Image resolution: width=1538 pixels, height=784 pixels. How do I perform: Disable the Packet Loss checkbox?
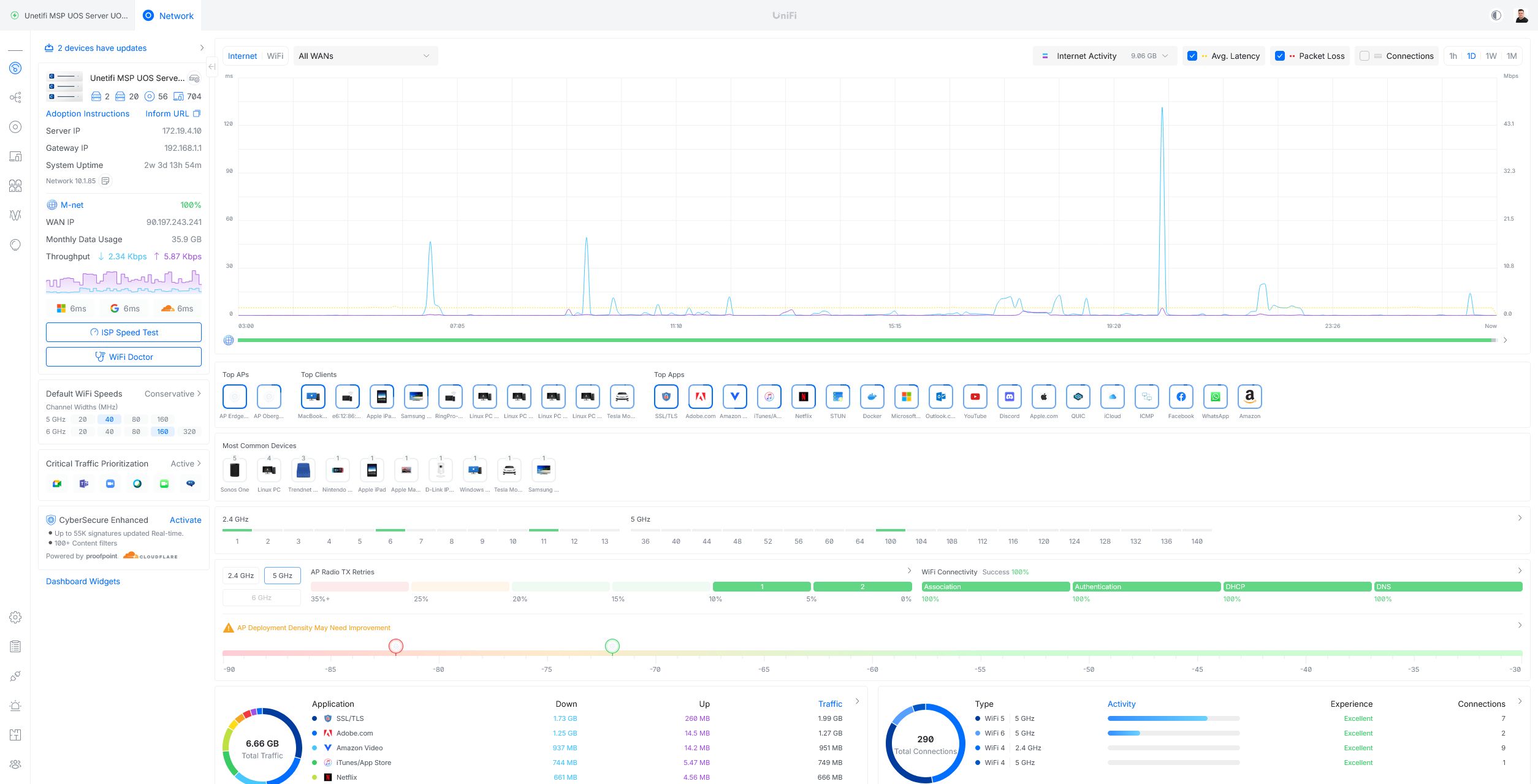[x=1280, y=56]
